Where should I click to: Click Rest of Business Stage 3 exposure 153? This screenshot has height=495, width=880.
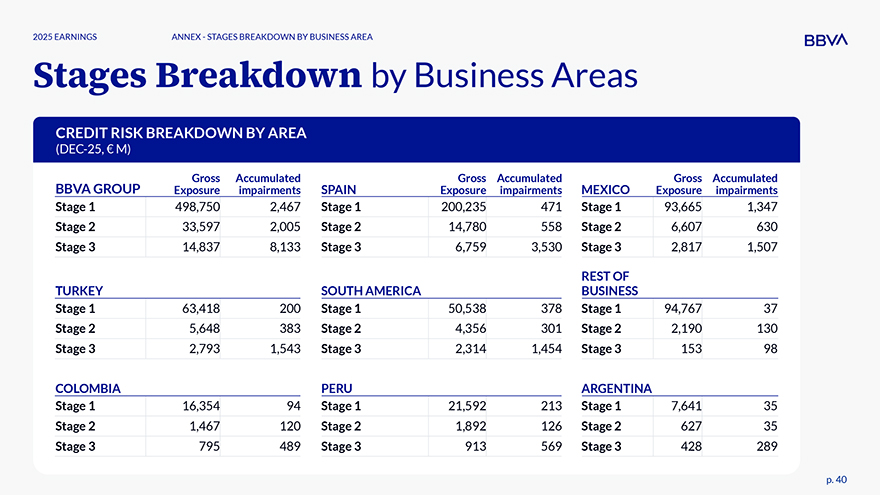point(691,349)
